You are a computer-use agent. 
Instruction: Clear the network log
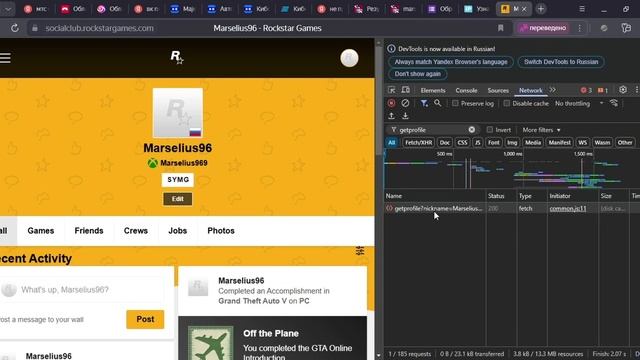(405, 103)
